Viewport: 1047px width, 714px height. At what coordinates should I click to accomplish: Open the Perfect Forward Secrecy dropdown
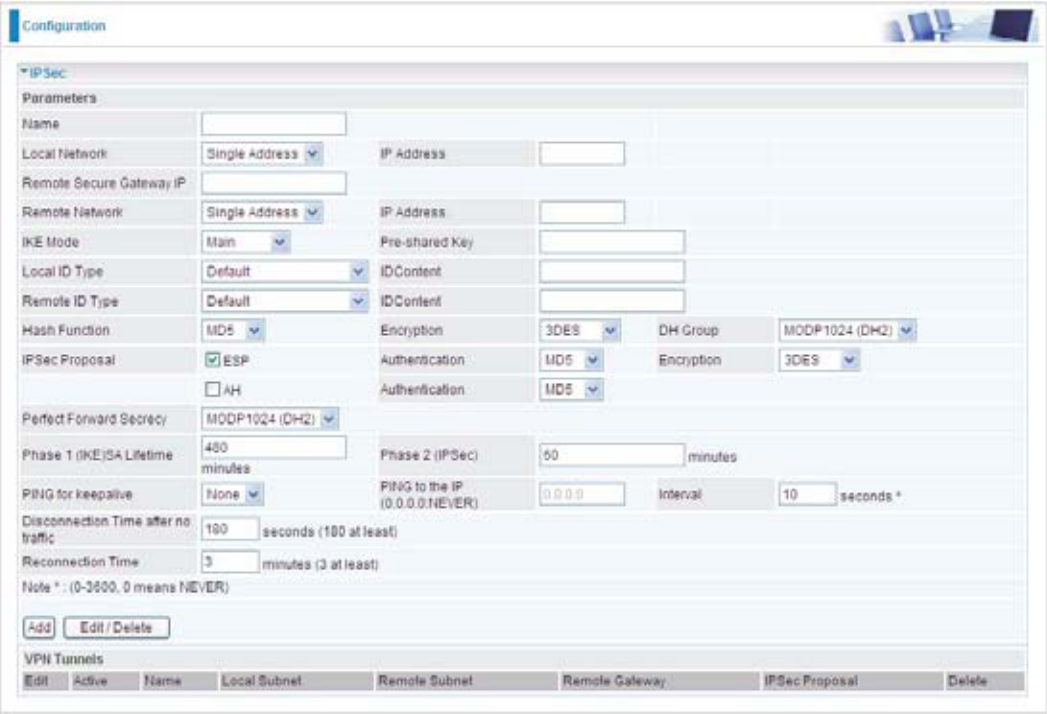(270, 419)
